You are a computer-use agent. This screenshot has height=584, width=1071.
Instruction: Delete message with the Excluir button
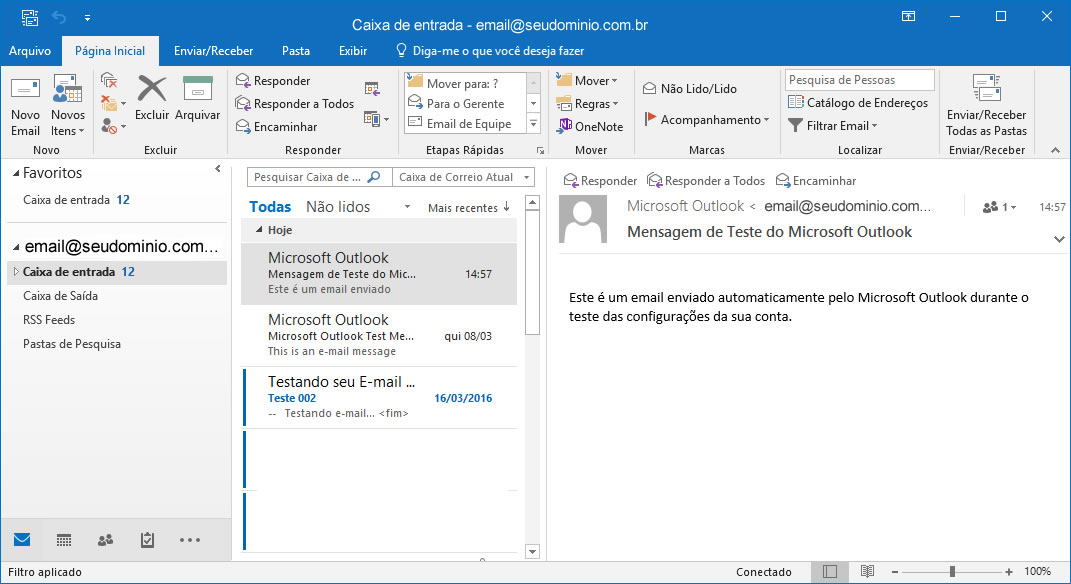[152, 98]
